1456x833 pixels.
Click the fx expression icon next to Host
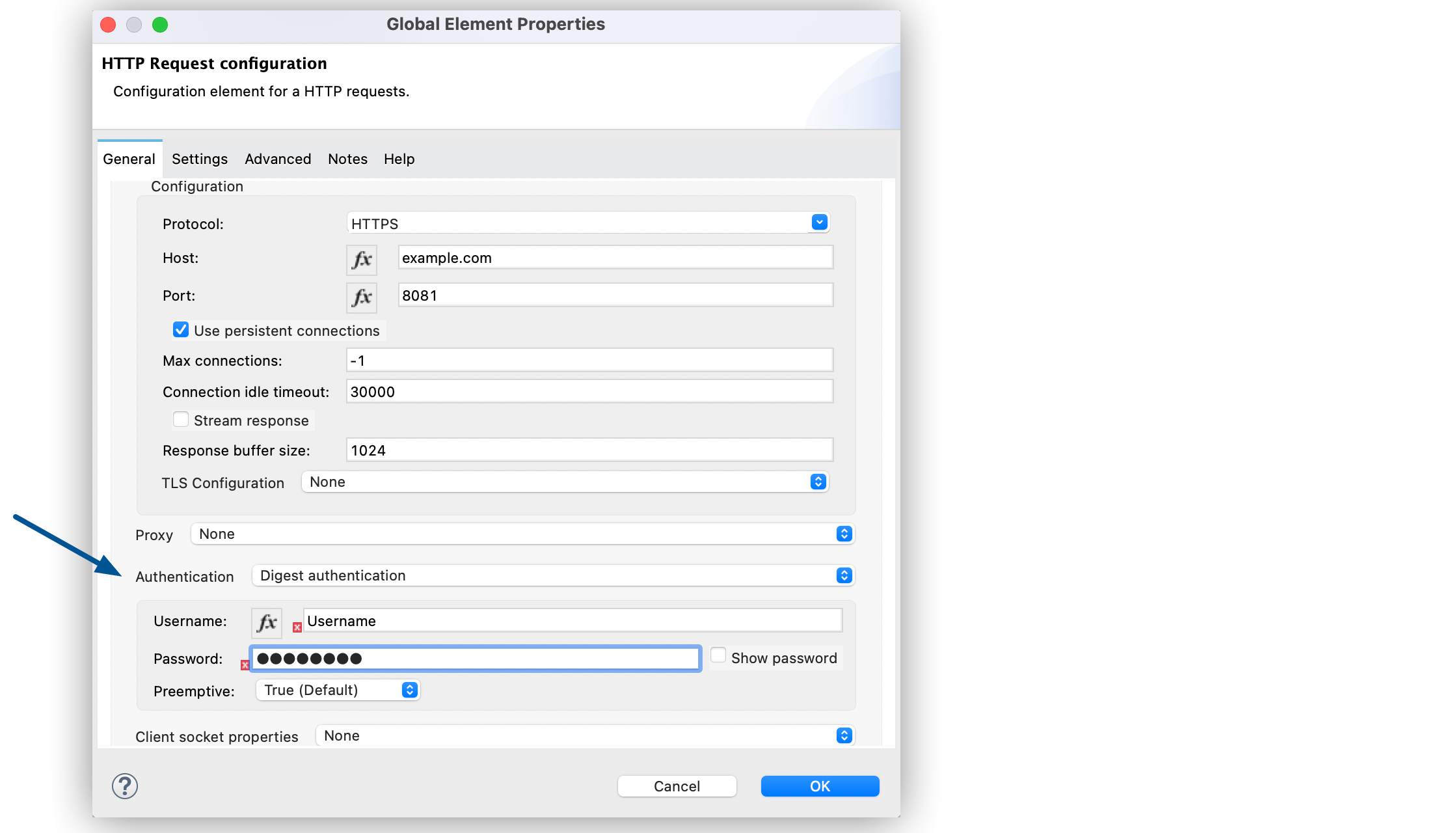point(361,259)
